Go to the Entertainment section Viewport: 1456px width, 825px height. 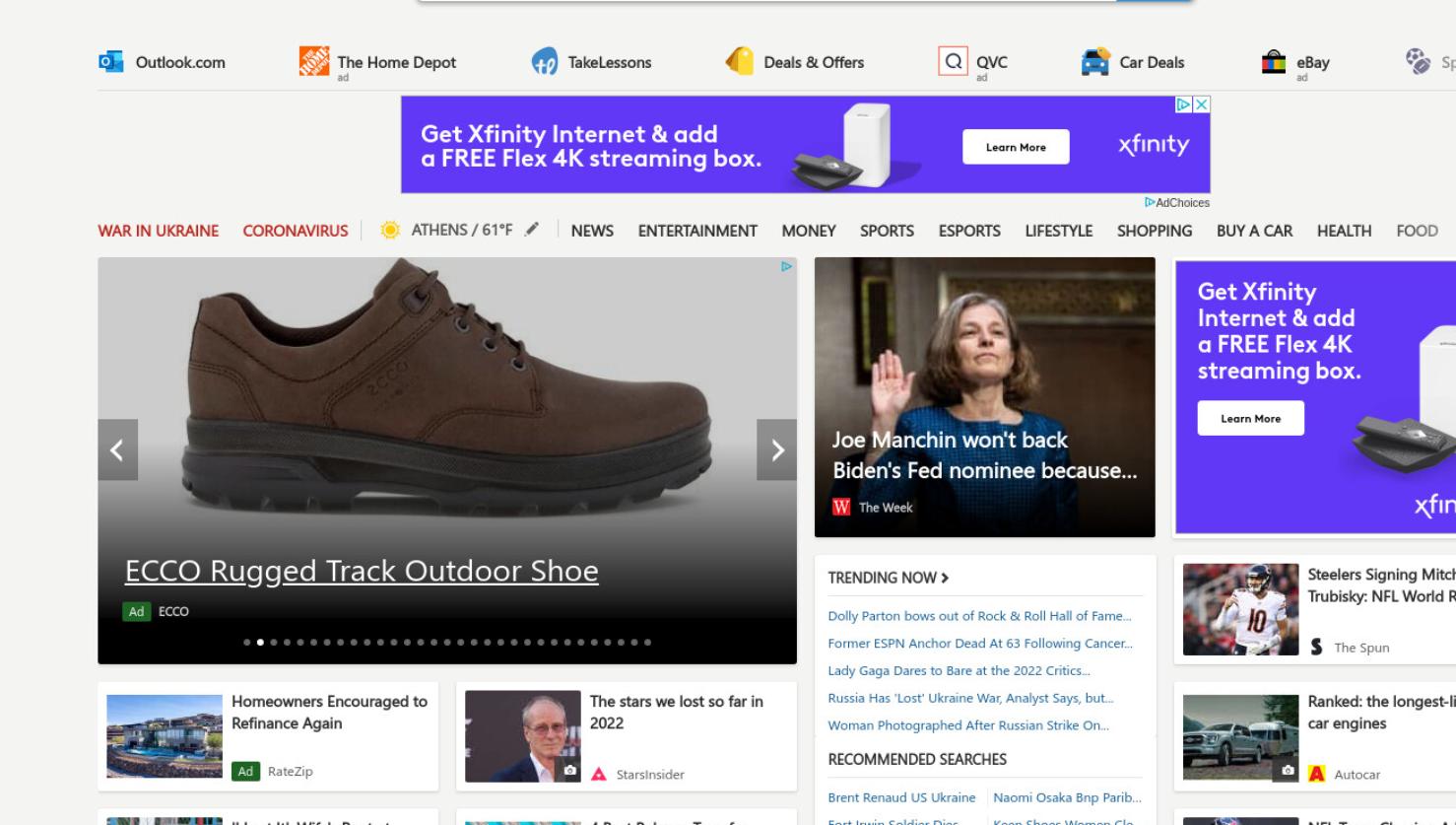point(697,231)
